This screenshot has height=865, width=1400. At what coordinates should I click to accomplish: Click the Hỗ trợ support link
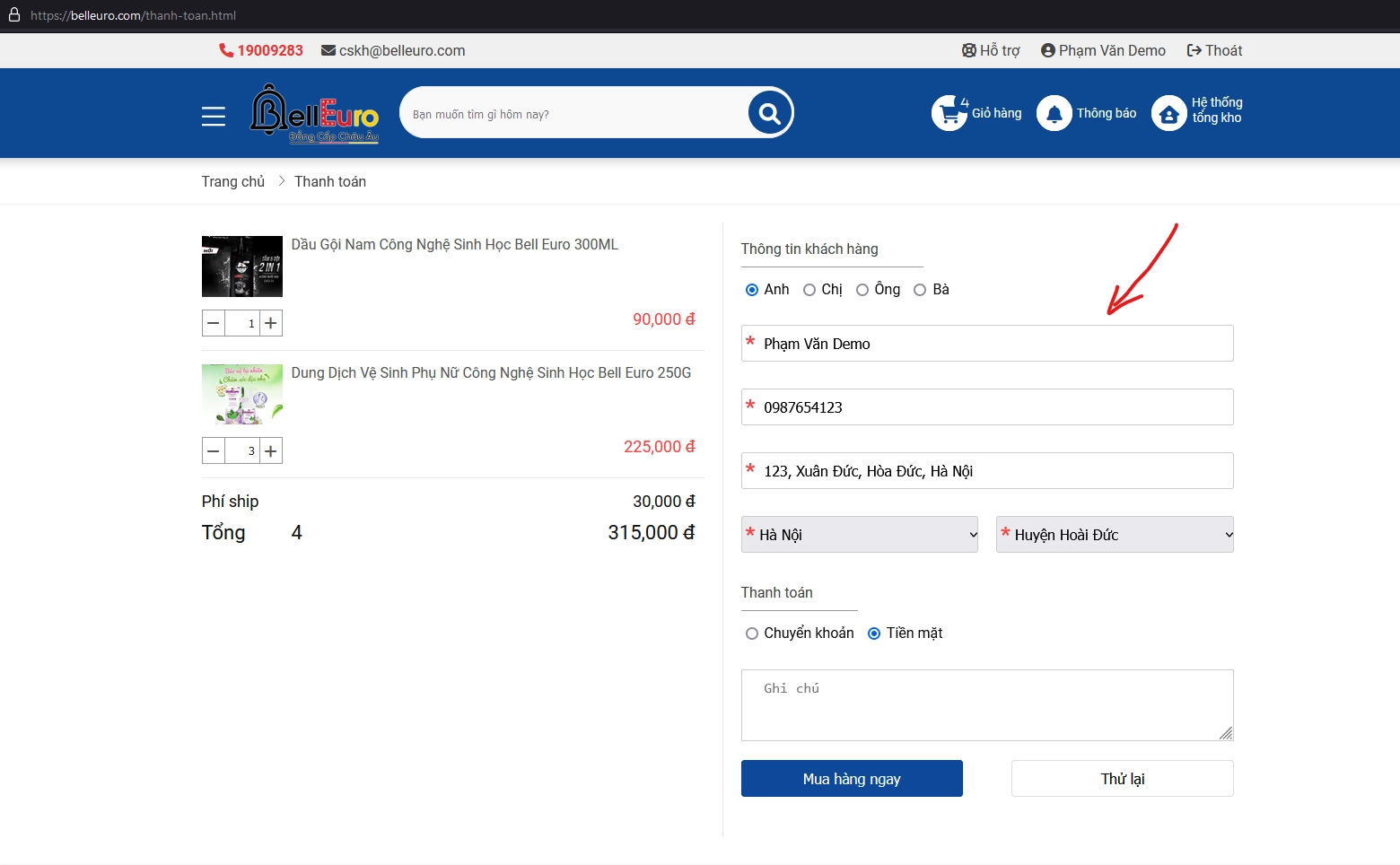[x=991, y=50]
